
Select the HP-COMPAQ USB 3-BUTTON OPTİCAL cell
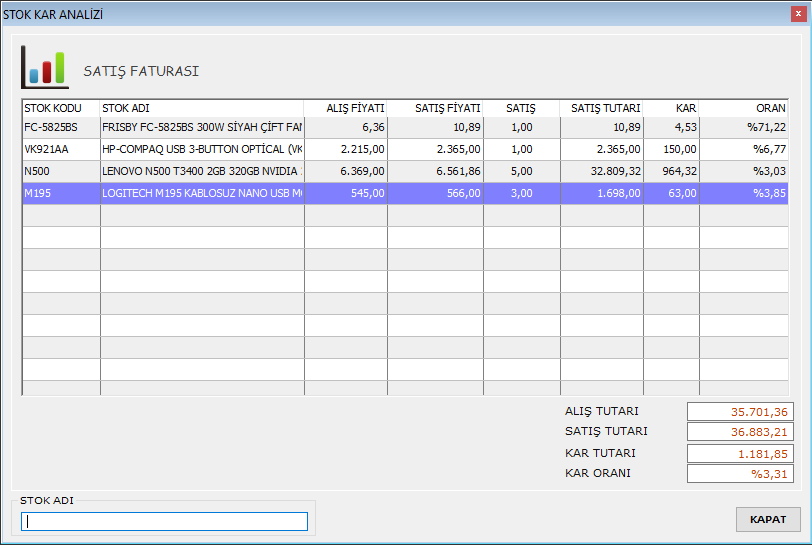point(202,149)
